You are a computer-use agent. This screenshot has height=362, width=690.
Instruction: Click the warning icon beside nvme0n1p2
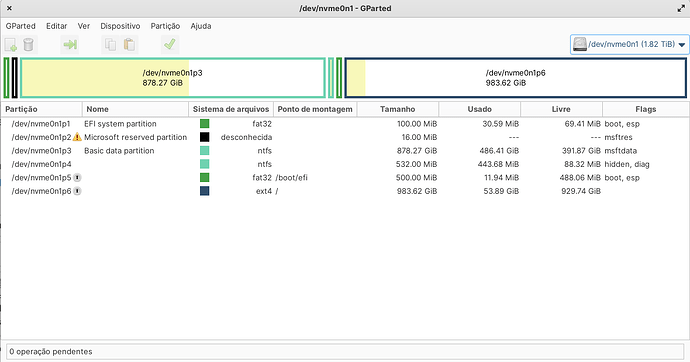tap(77, 137)
